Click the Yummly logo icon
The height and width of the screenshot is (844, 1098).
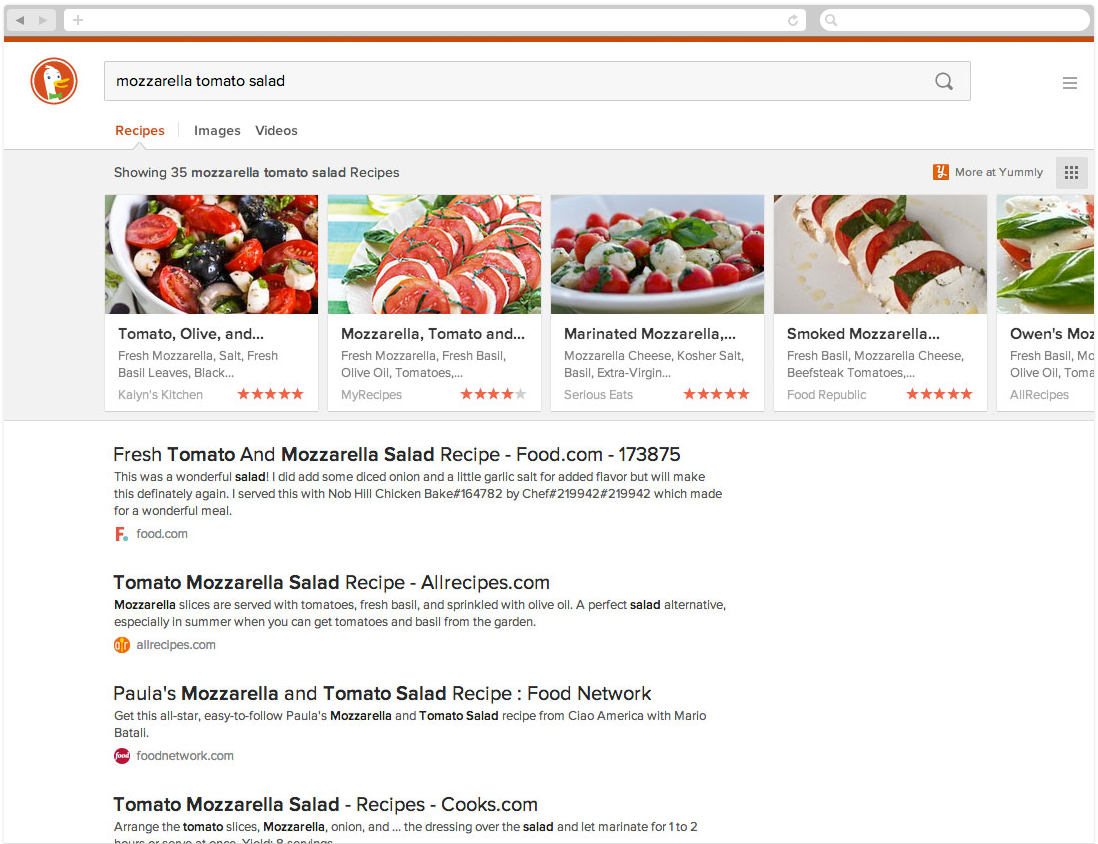[940, 172]
